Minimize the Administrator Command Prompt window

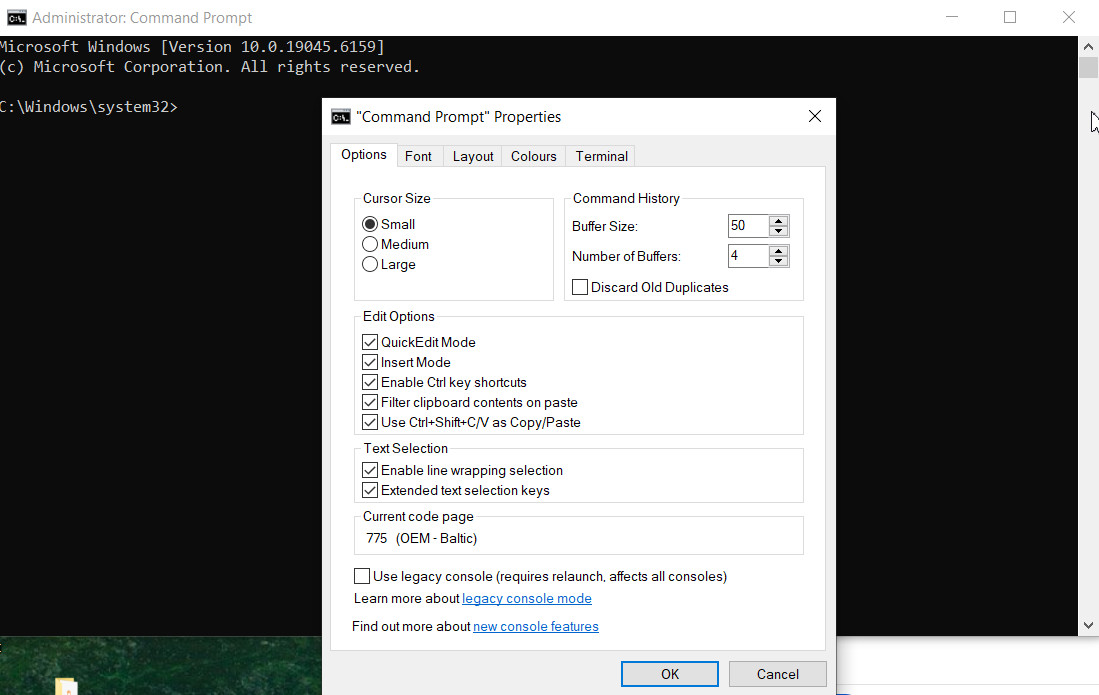pyautogui.click(x=952, y=18)
